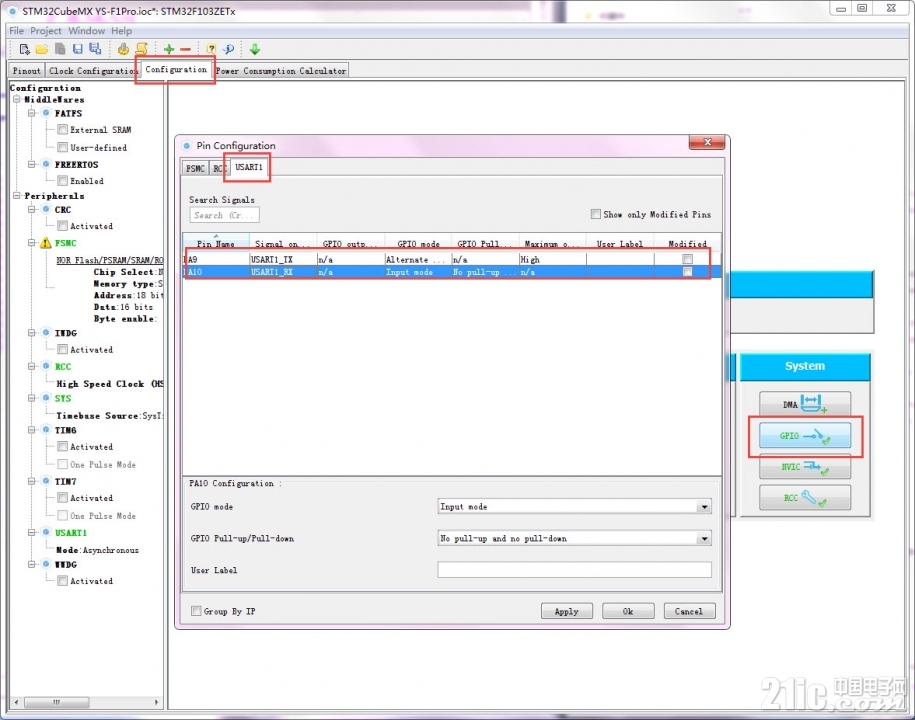Image resolution: width=915 pixels, height=720 pixels.
Task: Collapse the USART1 tree node
Action: tap(32, 533)
